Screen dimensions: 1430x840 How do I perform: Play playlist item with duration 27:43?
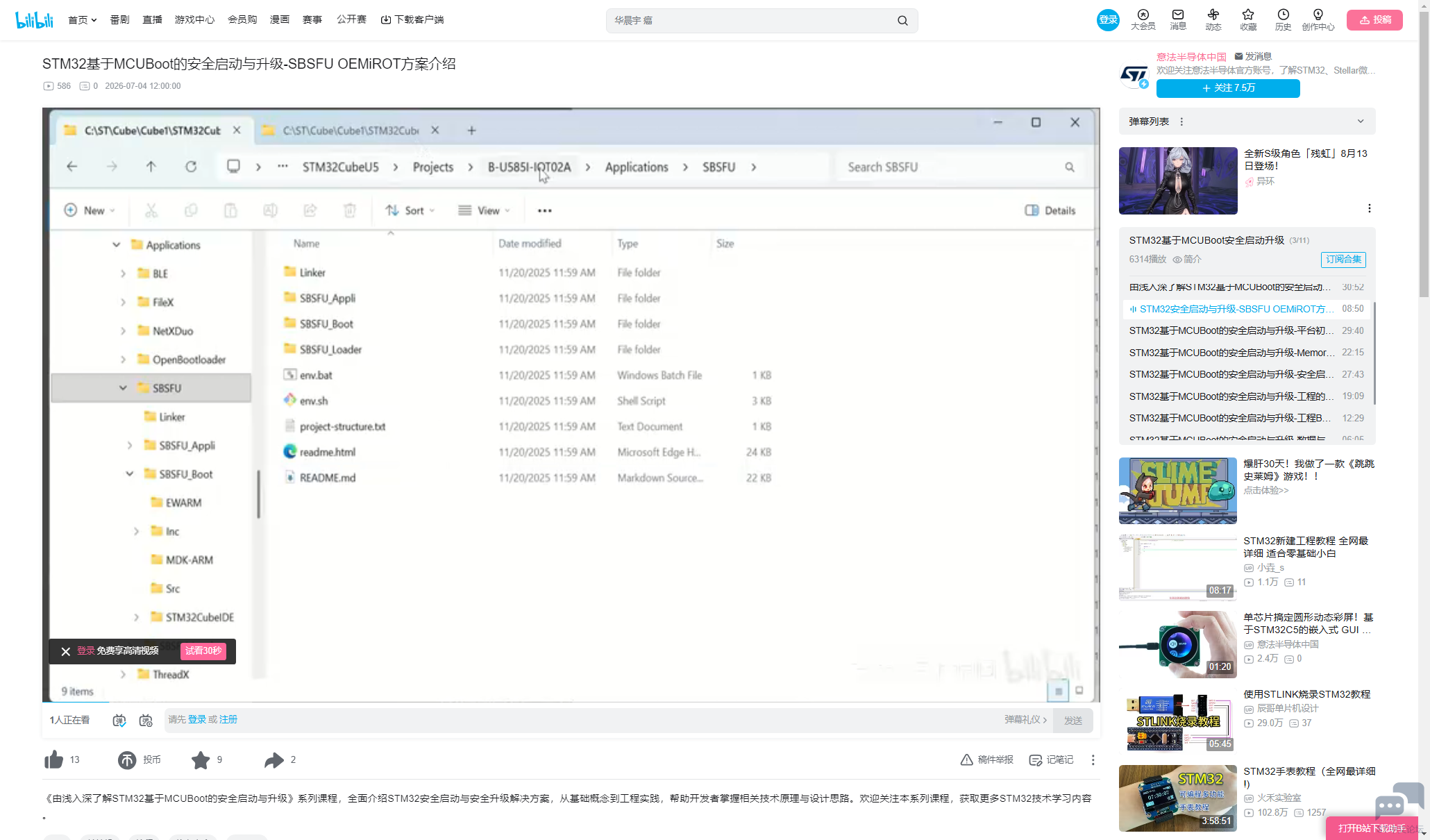[1246, 374]
